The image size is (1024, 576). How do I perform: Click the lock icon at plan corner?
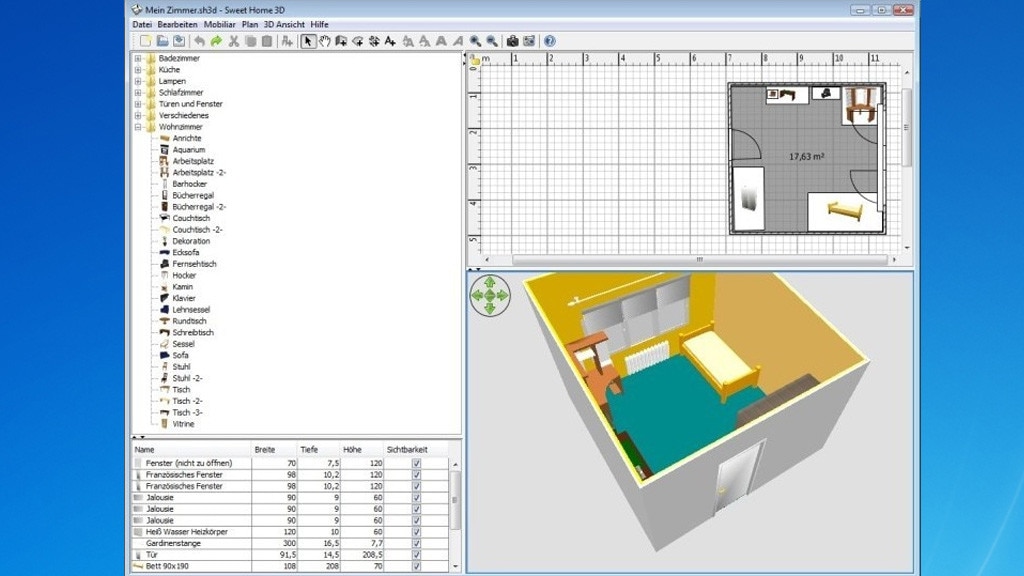pos(475,61)
